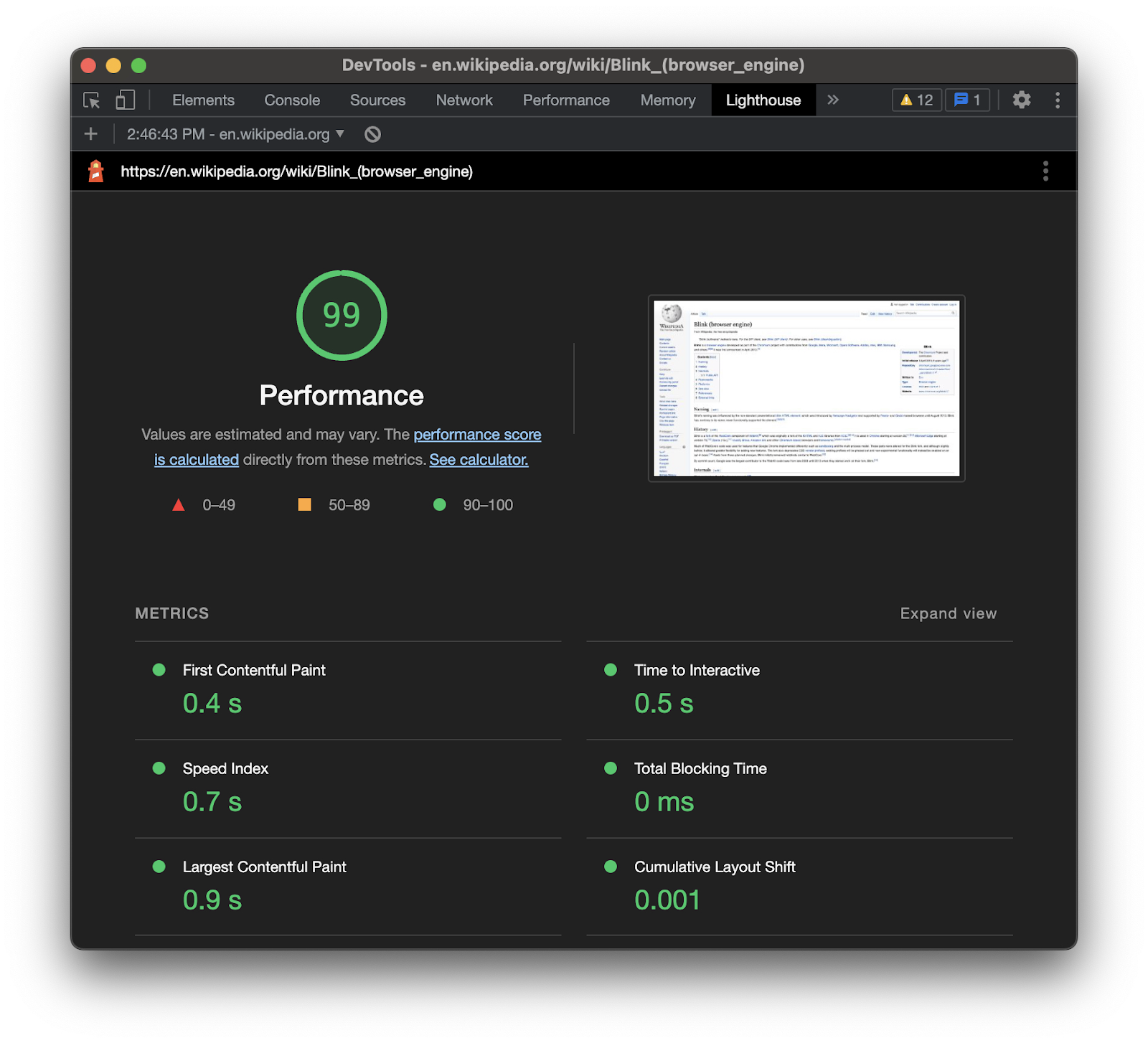The width and height of the screenshot is (1148, 1043).
Task: Click the 99 performance score gauge
Action: (x=342, y=315)
